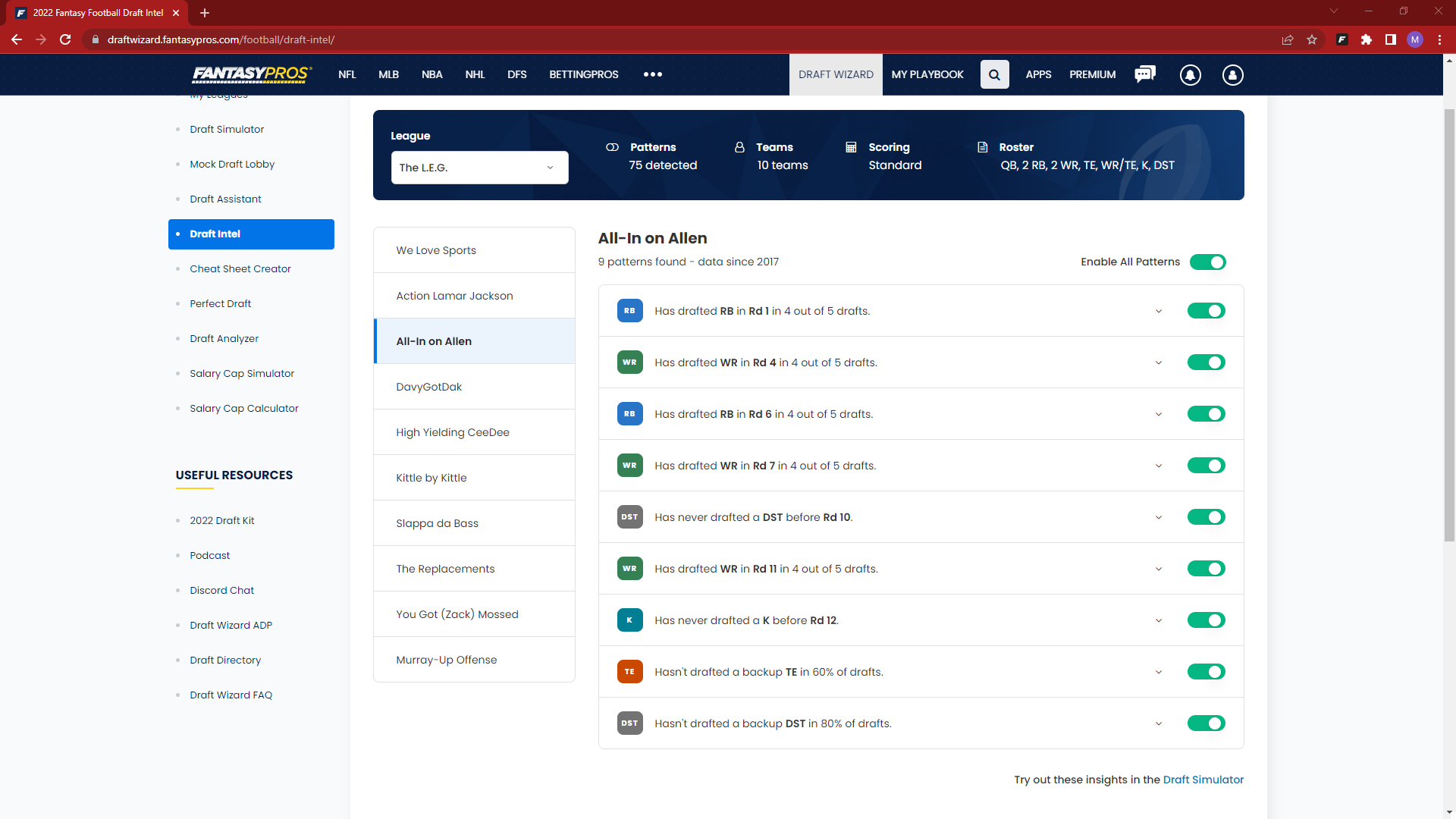
Task: Disable the DST before Rd 10 pattern
Action: click(1206, 517)
